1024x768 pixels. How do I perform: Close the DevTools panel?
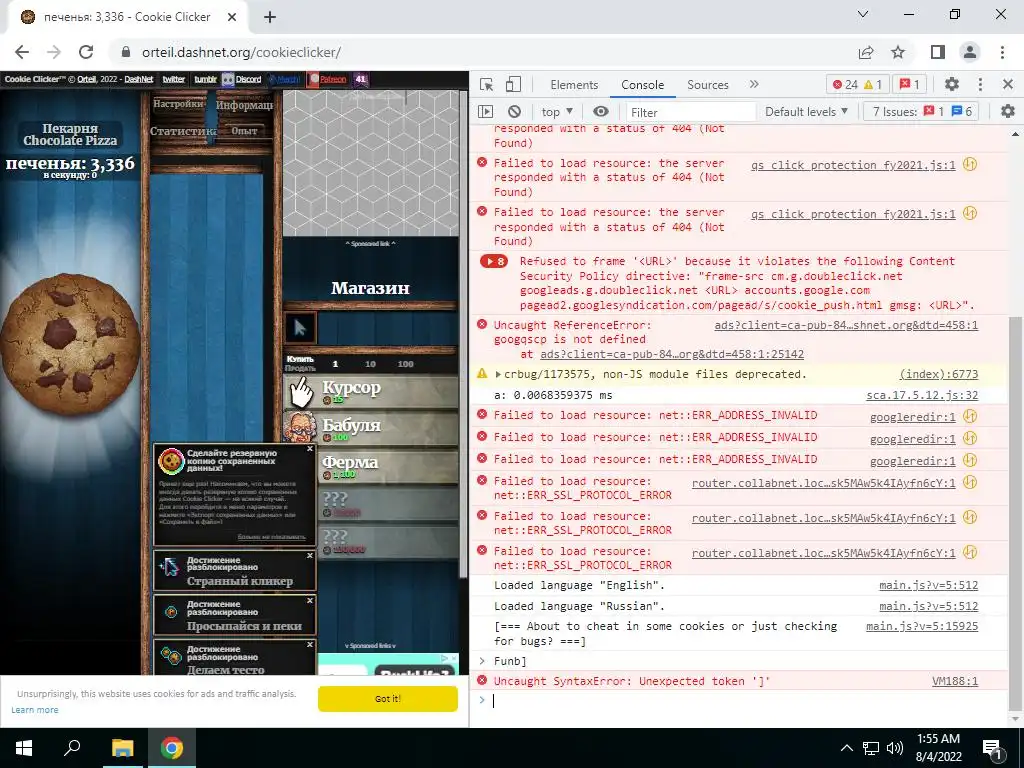[1008, 84]
